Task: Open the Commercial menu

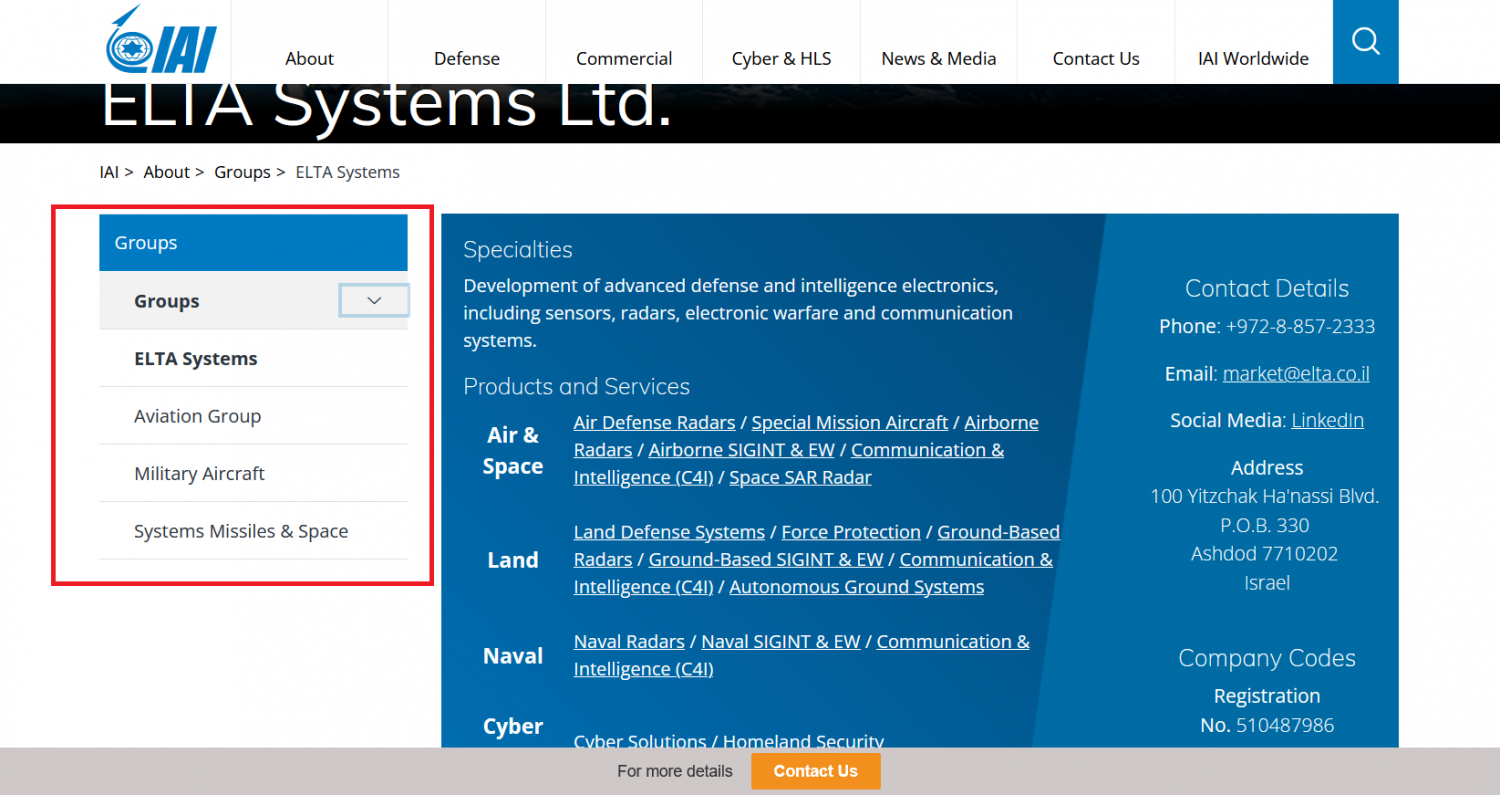Action: pyautogui.click(x=624, y=58)
